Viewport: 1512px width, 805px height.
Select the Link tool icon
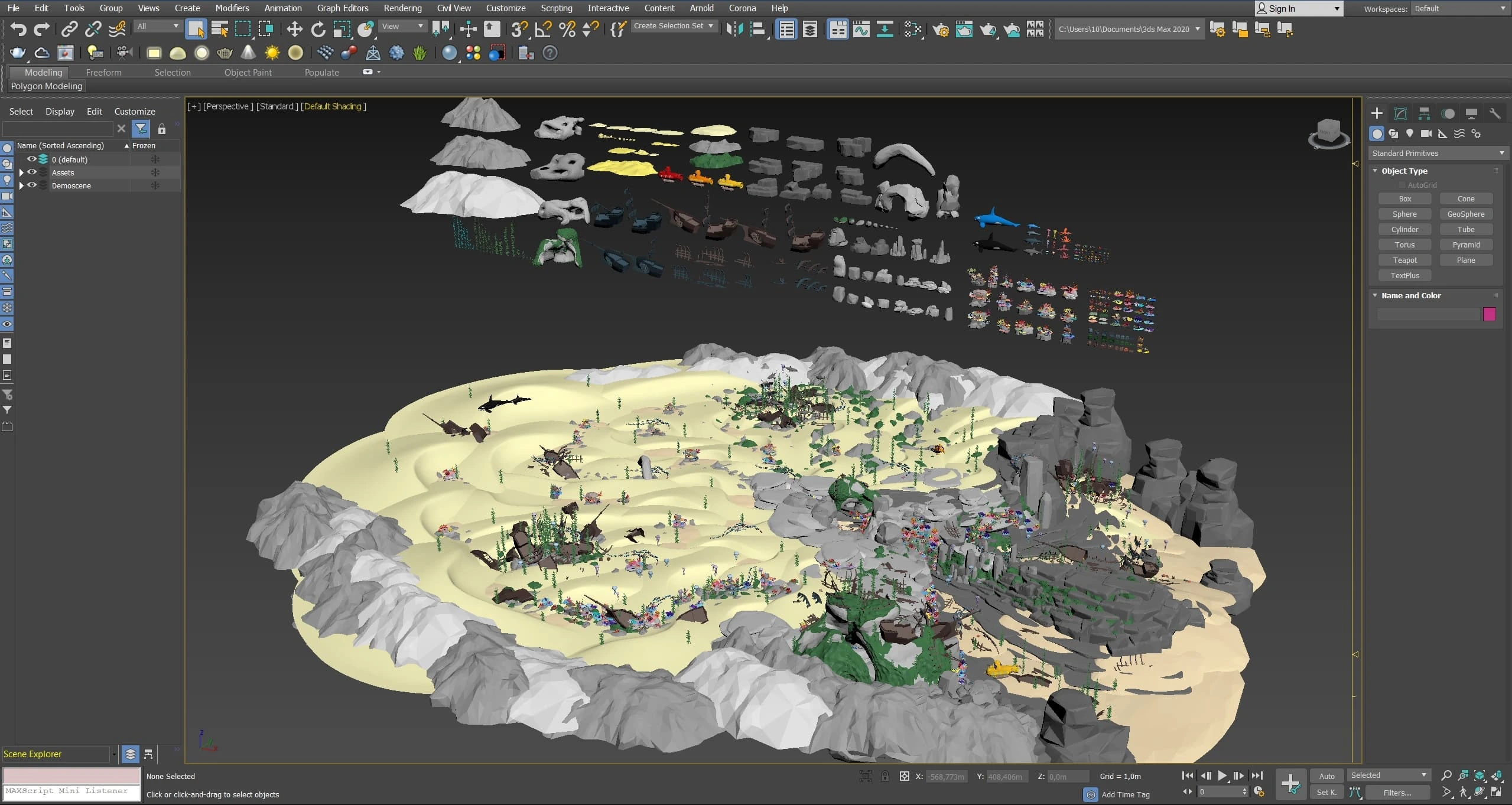(69, 29)
